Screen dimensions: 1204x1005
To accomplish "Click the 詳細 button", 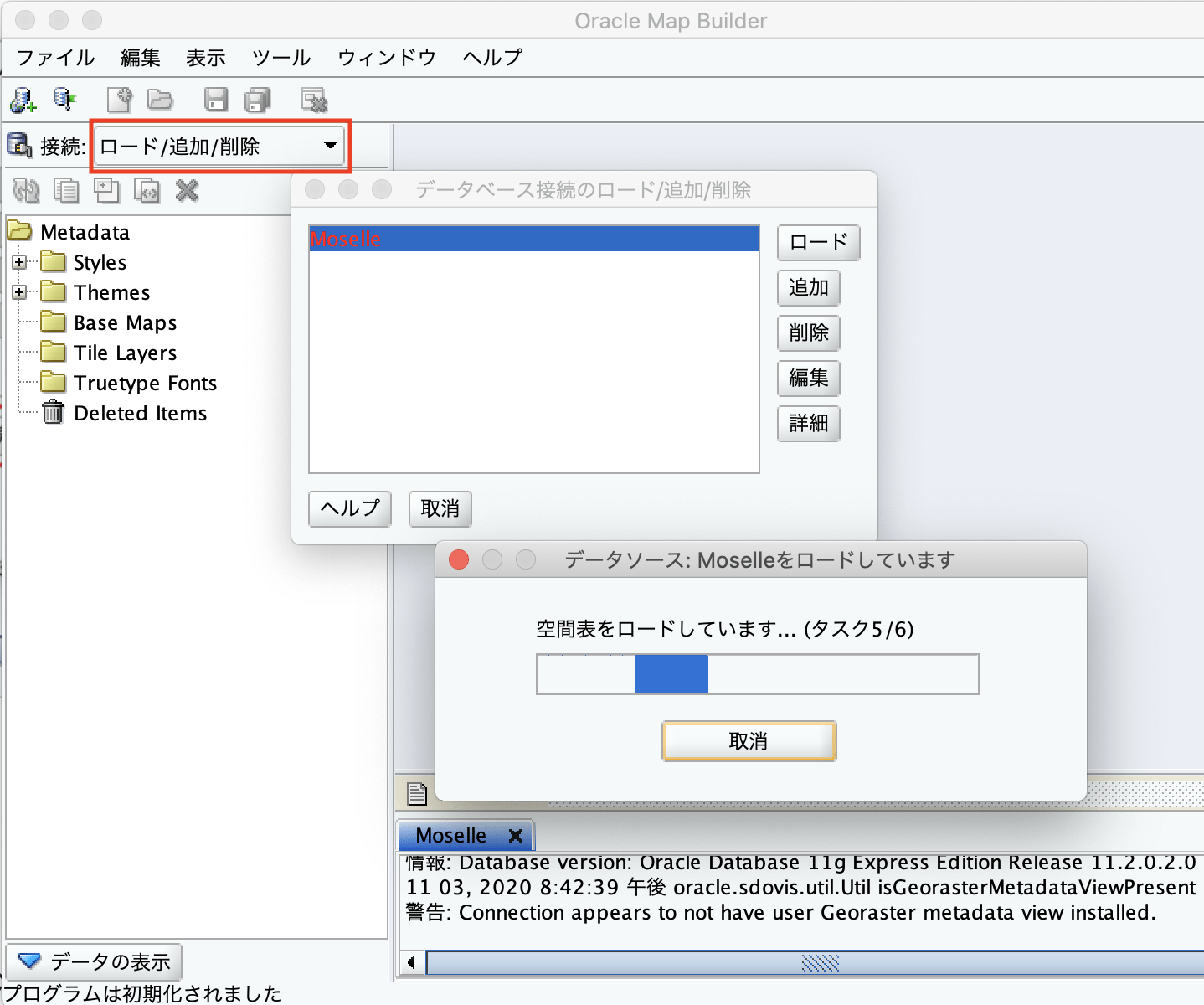I will pos(808,423).
